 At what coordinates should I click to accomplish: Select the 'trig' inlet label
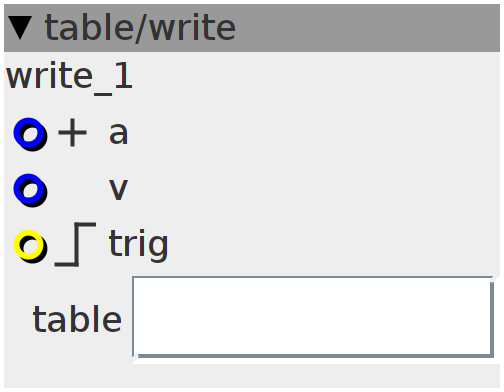(139, 245)
